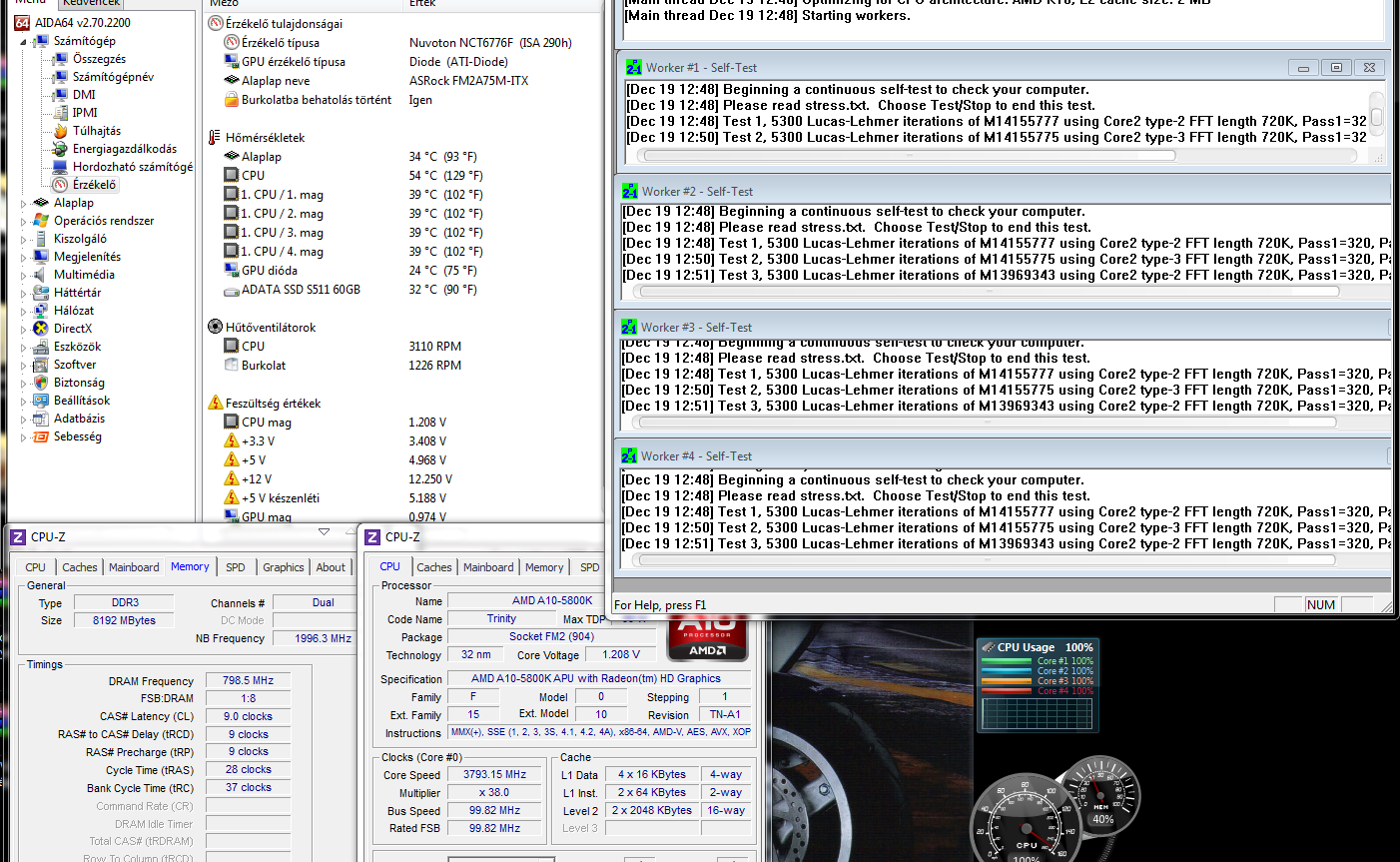Click the Hűtőventilátorok fan icon

click(215, 328)
